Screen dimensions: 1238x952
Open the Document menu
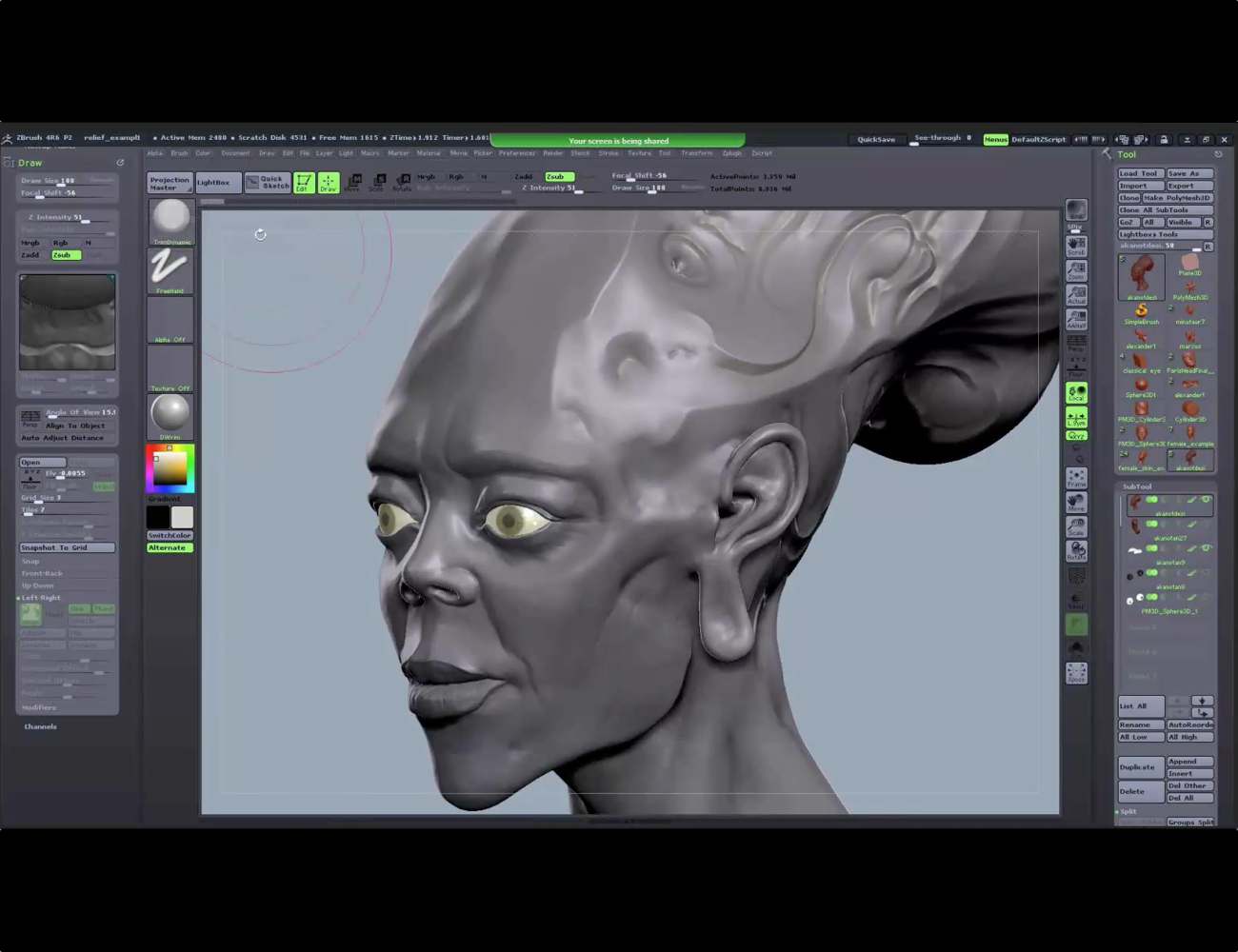pos(235,153)
